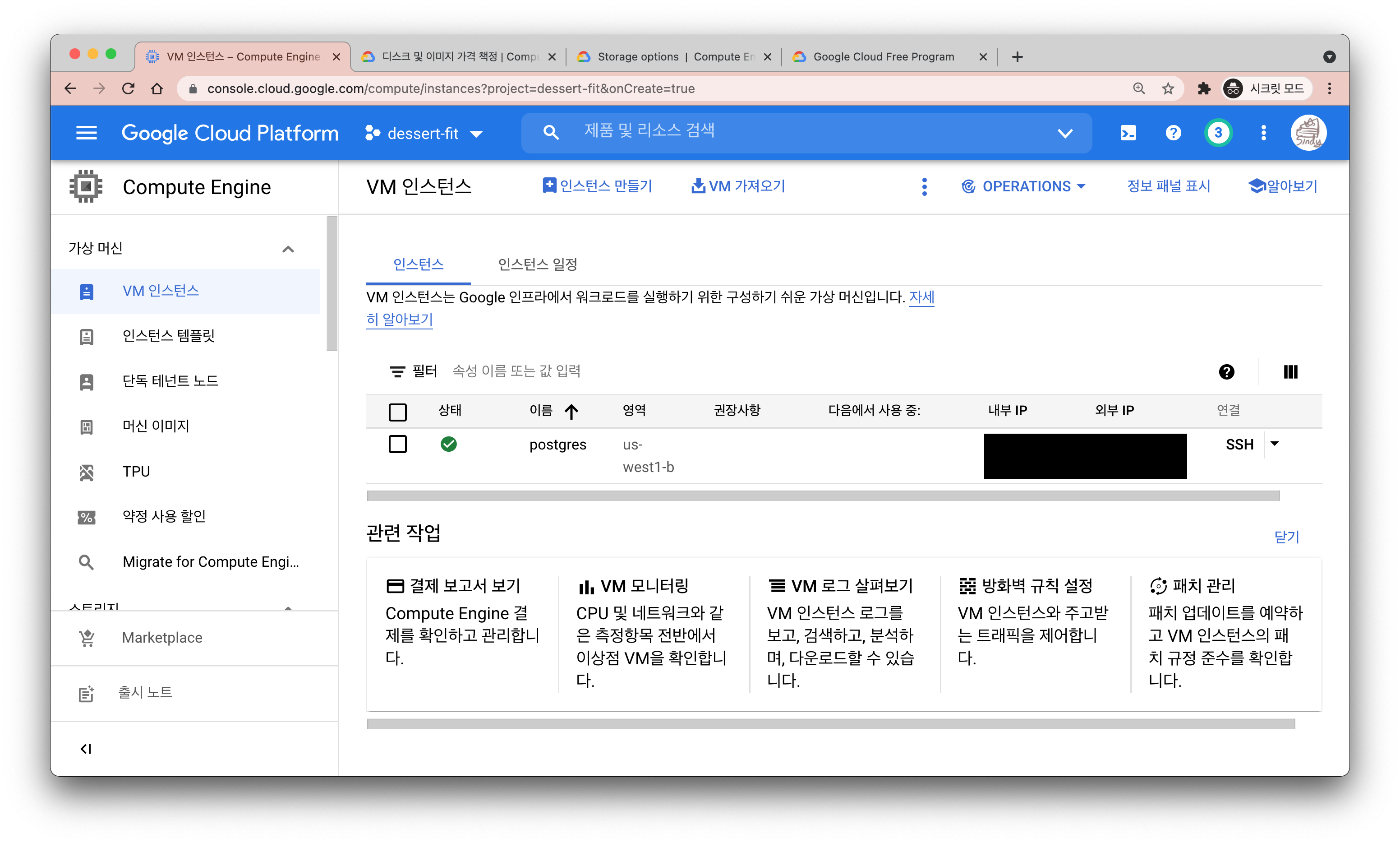This screenshot has height=843, width=1400.
Task: Click the filter lines icon
Action: [x=397, y=371]
